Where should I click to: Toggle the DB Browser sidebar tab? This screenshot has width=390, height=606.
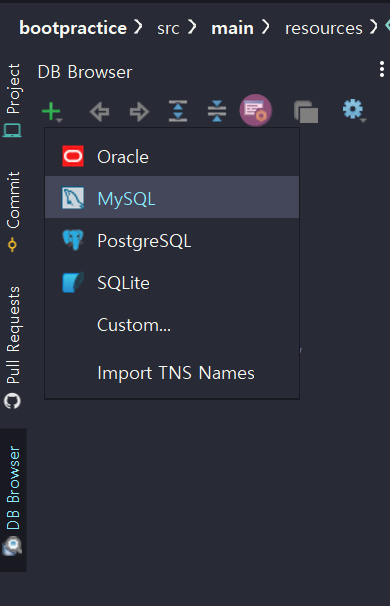(x=13, y=500)
